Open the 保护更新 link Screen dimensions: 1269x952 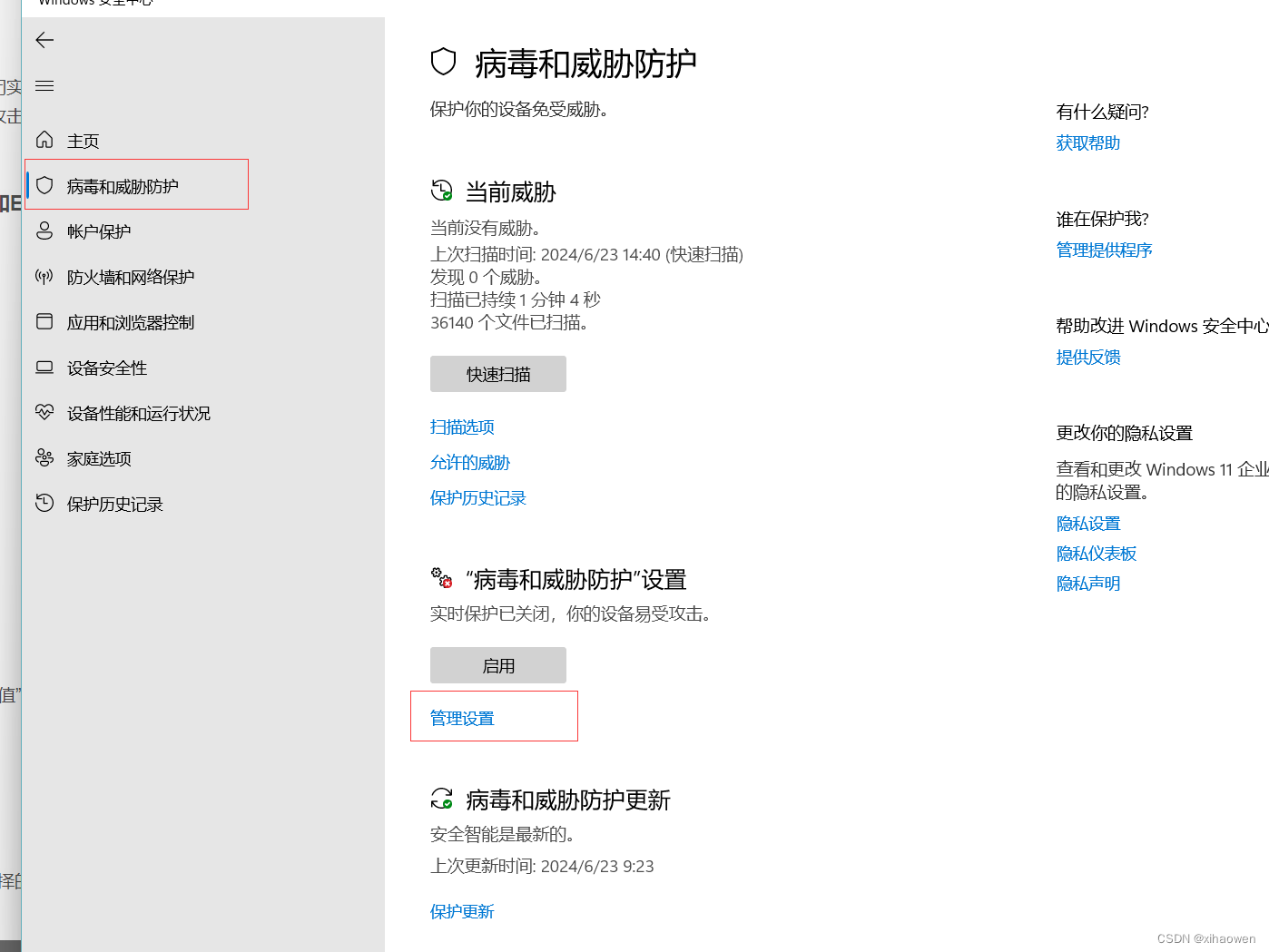click(x=462, y=911)
